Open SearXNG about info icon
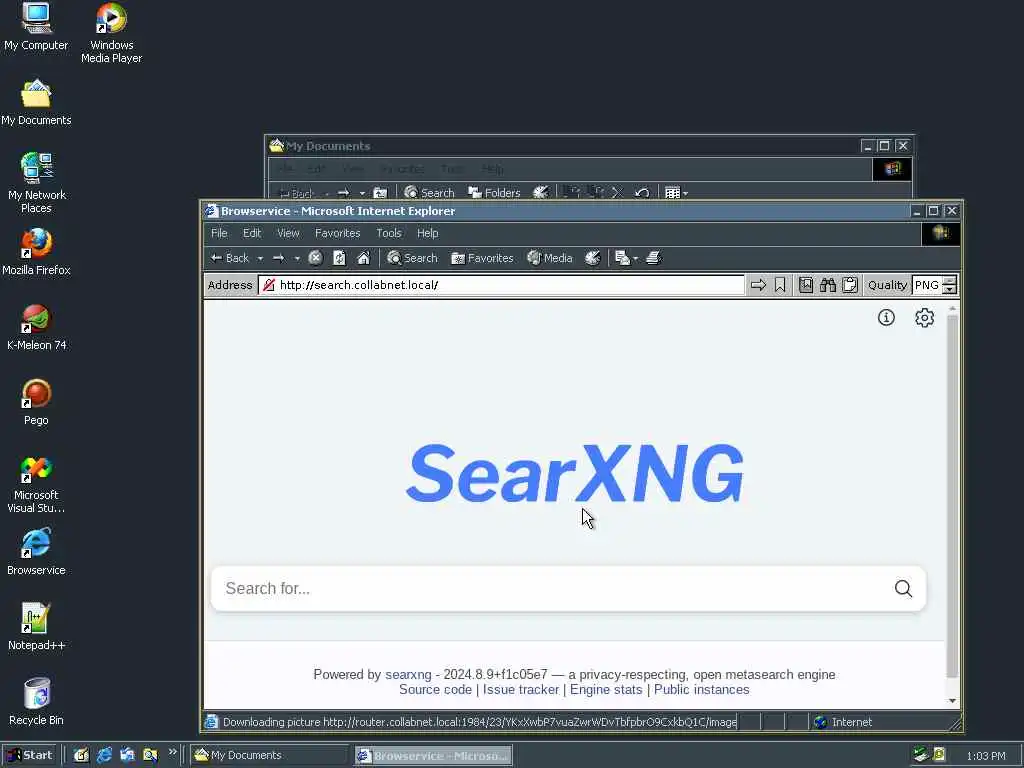Viewport: 1024px width, 768px height. [886, 317]
